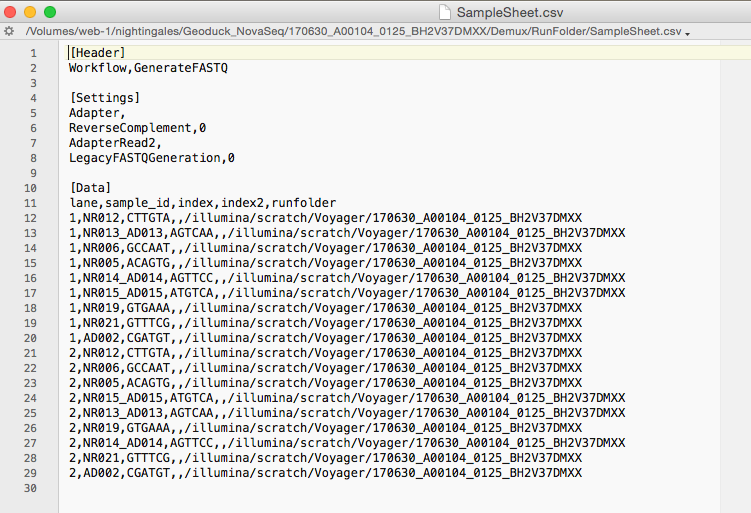This screenshot has width=751, height=513.
Task: Click line 28 with 2,NR021,GTTTCG
Action: (326, 458)
